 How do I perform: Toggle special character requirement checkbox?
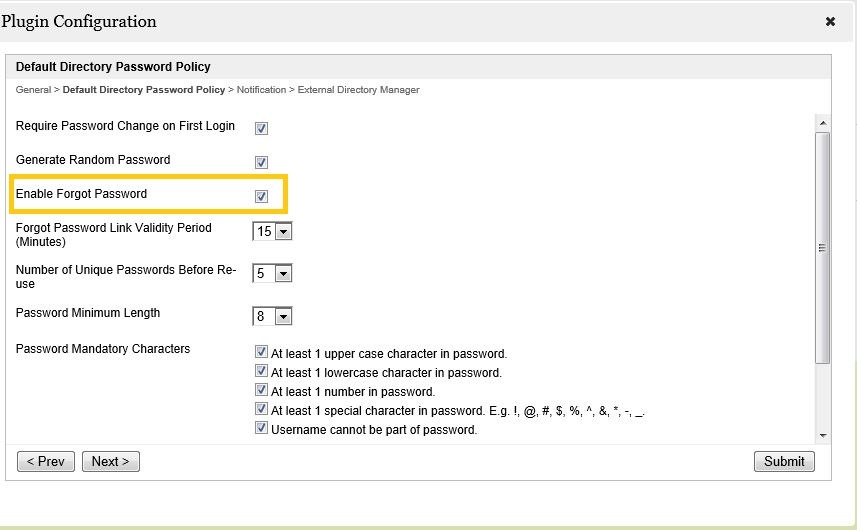pos(262,410)
